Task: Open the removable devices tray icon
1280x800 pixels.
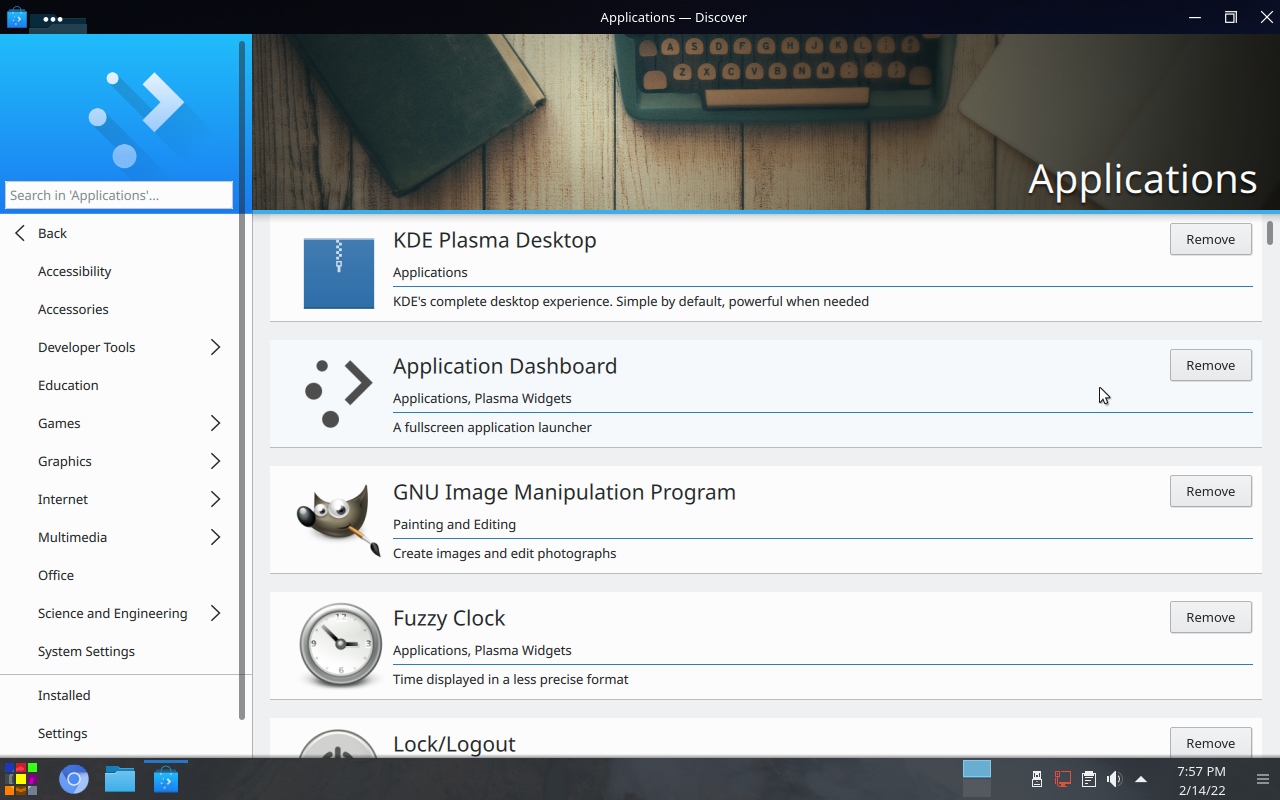Action: tap(1037, 779)
